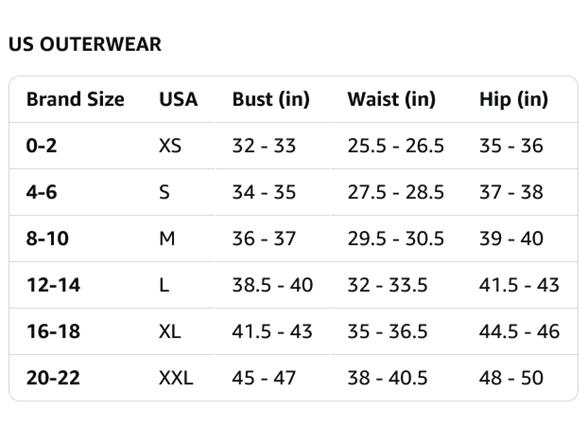Select the Brand Size column header
The height and width of the screenshot is (441, 588).
[75, 99]
